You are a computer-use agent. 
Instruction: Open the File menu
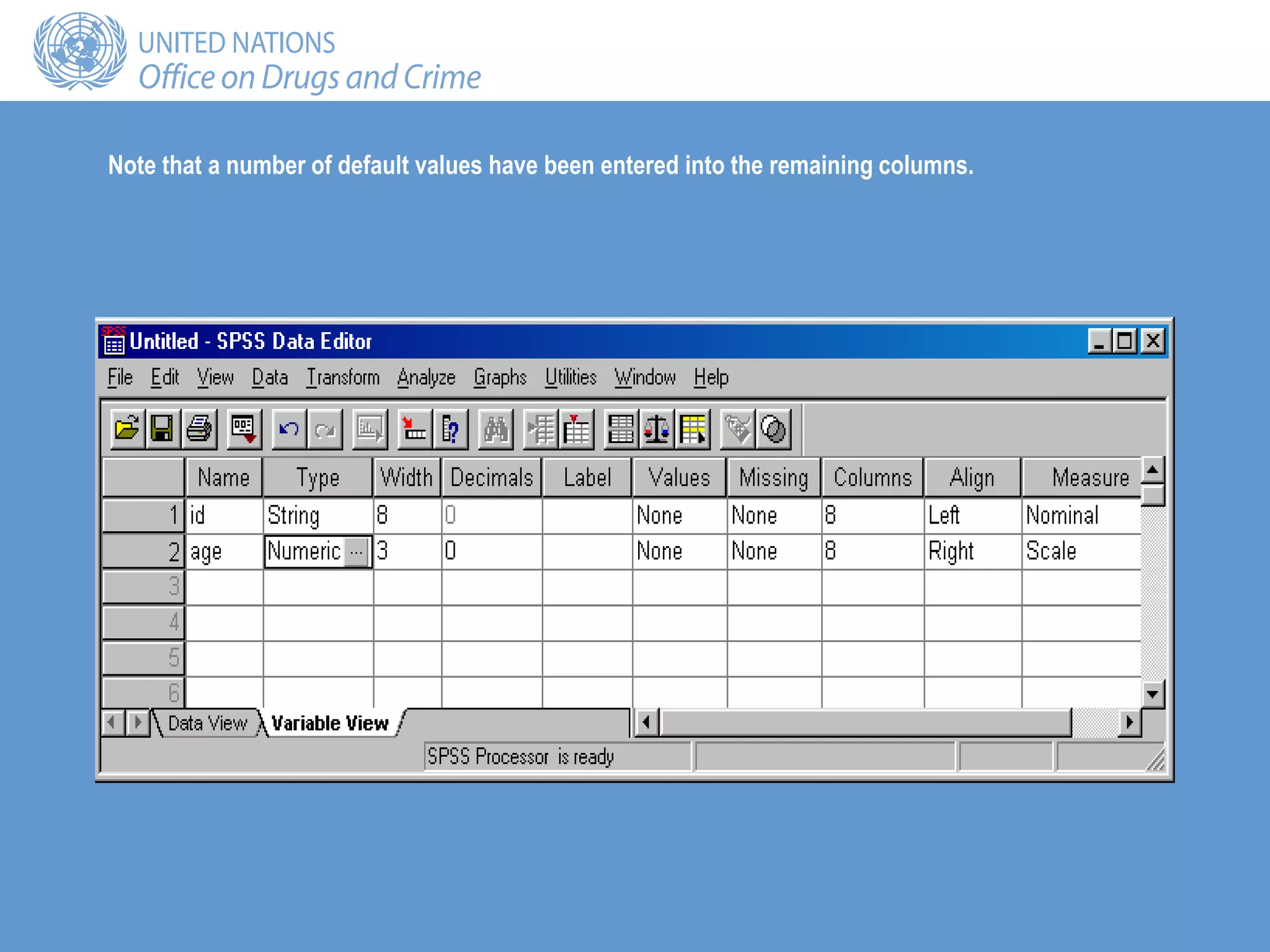[x=120, y=377]
